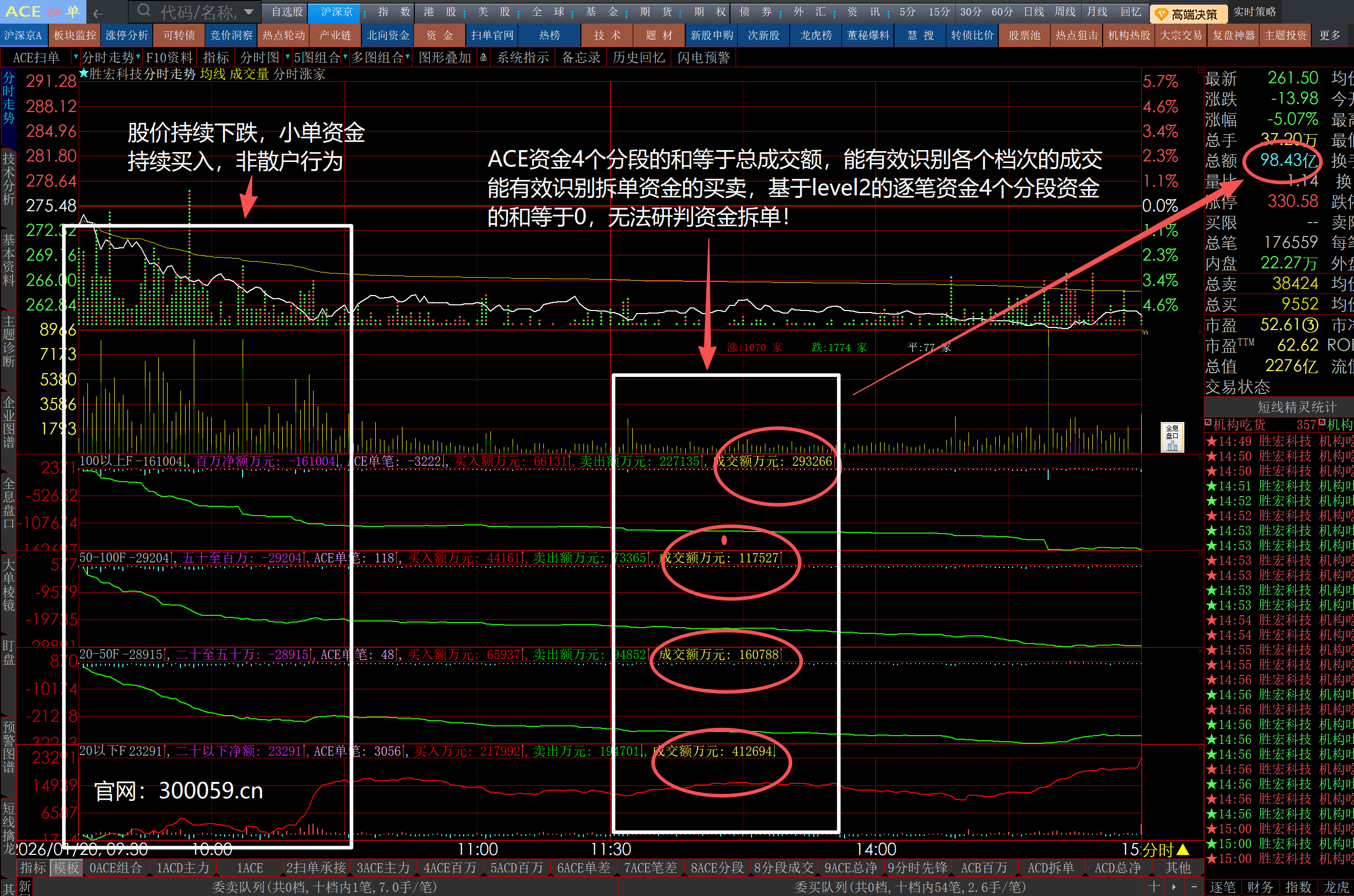Click the gold diamond 高端决策 icon
Screen dimensions: 1354x896
[1161, 13]
